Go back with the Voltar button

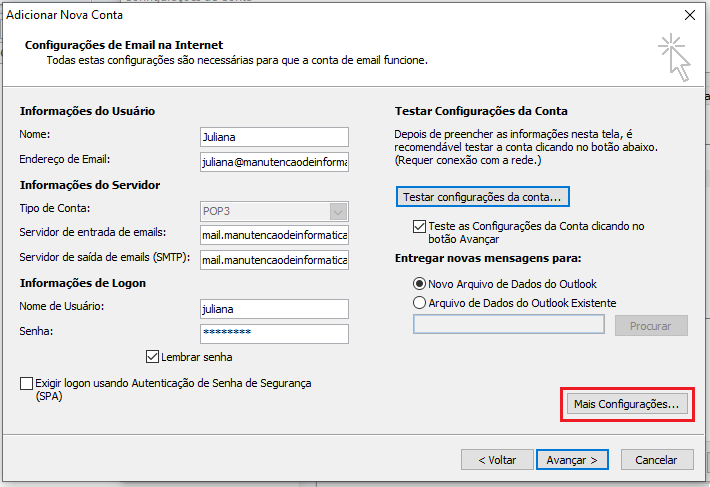(497, 460)
